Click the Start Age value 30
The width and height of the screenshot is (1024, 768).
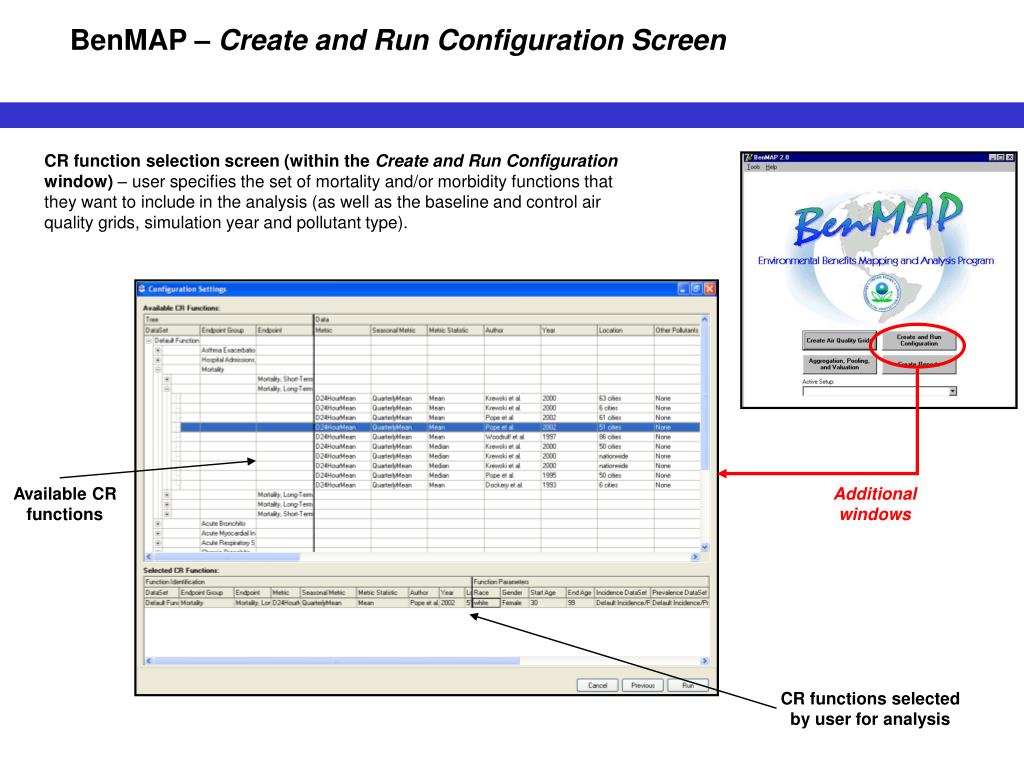547,603
